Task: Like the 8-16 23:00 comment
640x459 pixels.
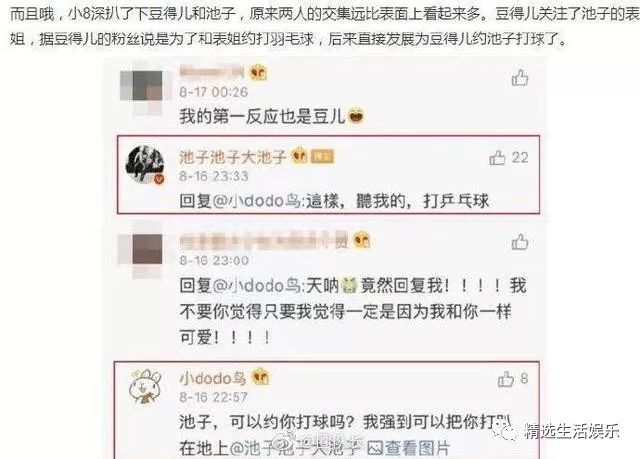Action: tap(520, 242)
